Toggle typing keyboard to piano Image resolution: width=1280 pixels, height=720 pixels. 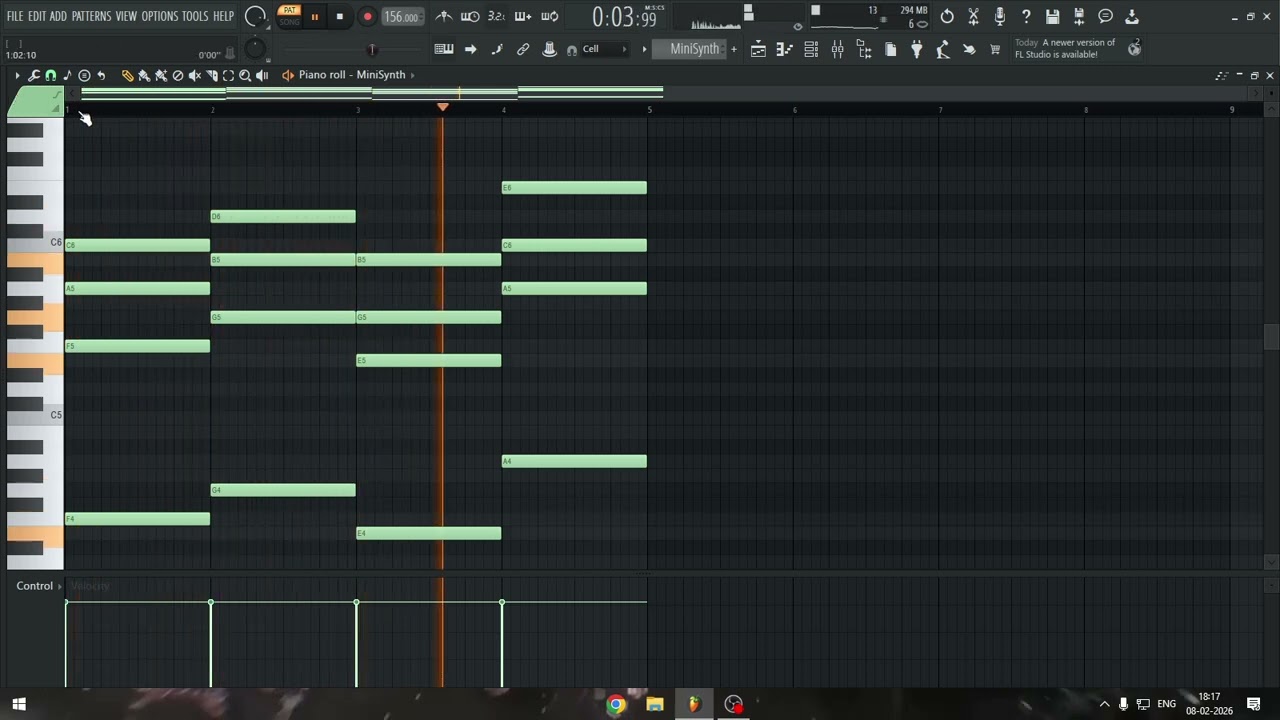[x=444, y=49]
